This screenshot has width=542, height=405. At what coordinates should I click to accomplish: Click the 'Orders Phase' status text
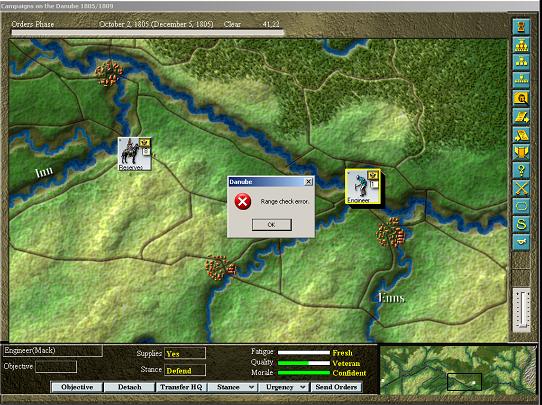point(33,24)
